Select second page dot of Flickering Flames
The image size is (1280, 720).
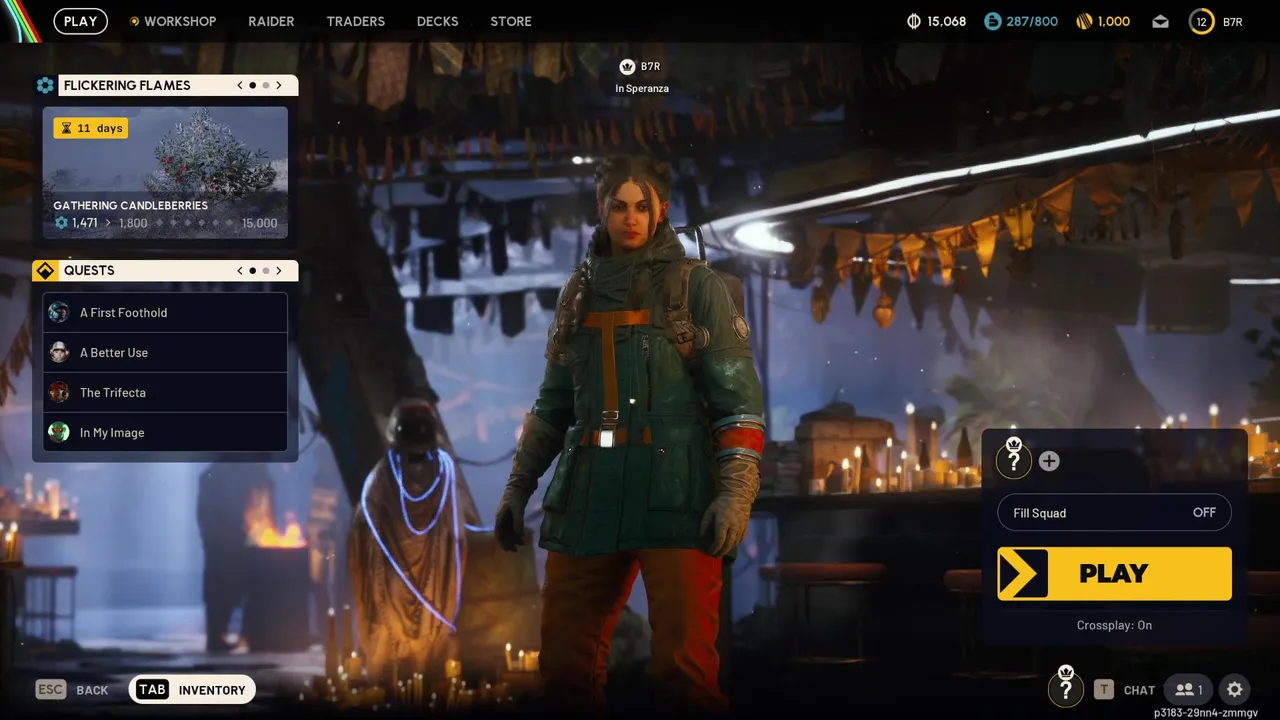pos(266,85)
